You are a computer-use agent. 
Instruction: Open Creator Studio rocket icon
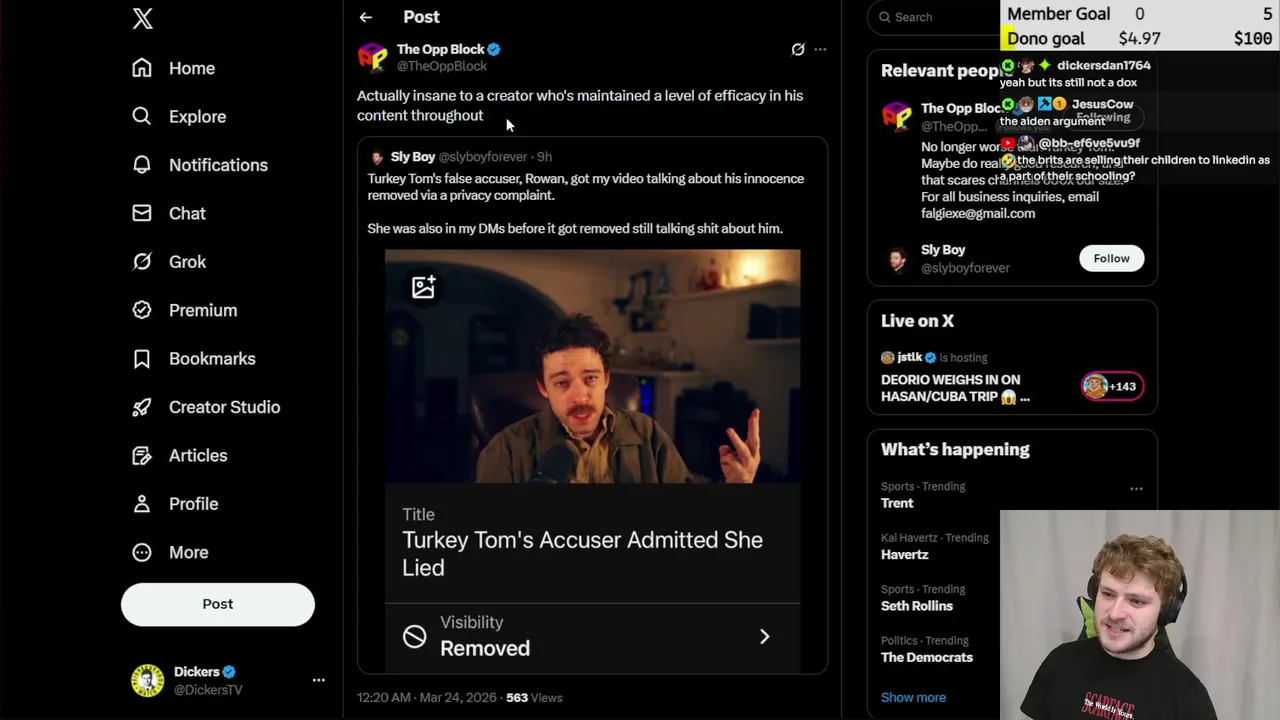(x=142, y=407)
